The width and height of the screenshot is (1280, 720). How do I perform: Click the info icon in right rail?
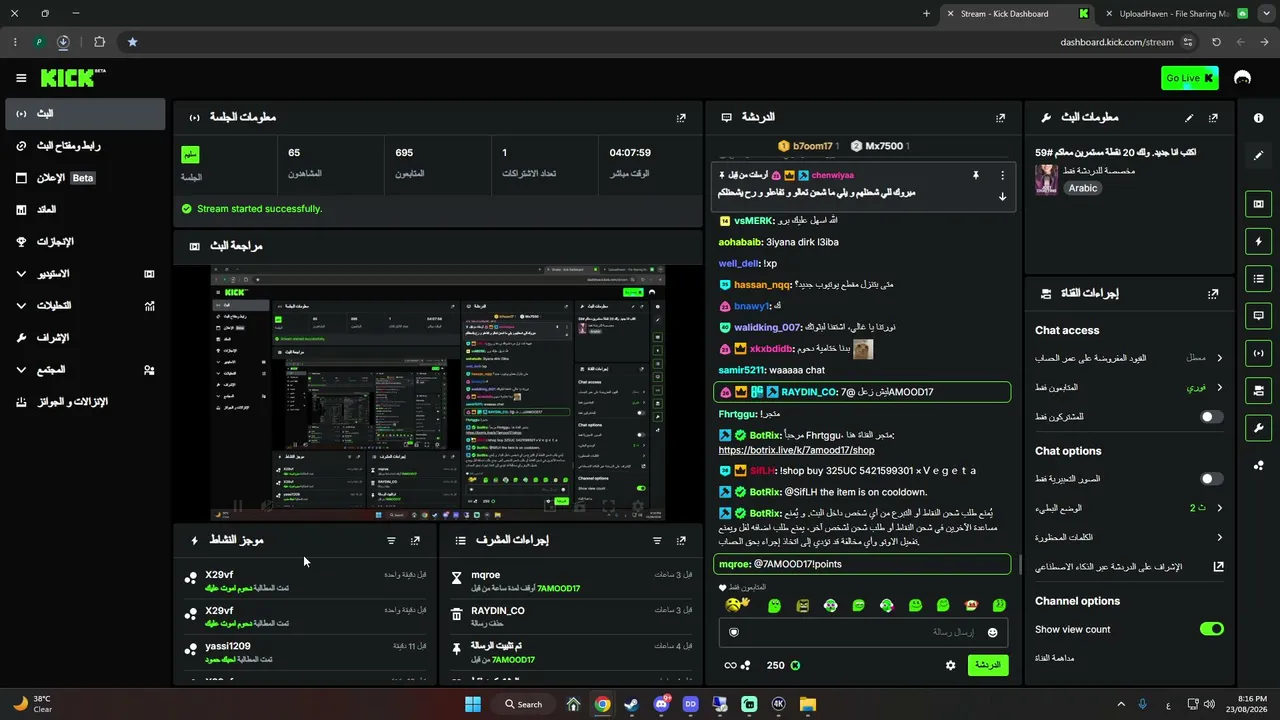1258,118
